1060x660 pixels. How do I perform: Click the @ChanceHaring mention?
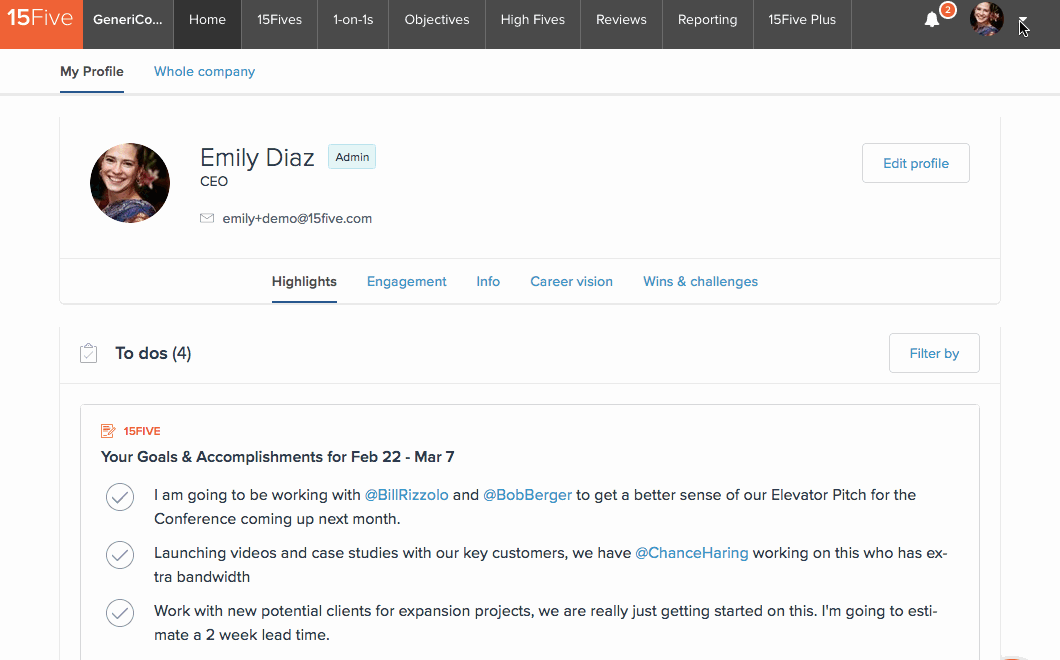point(692,553)
